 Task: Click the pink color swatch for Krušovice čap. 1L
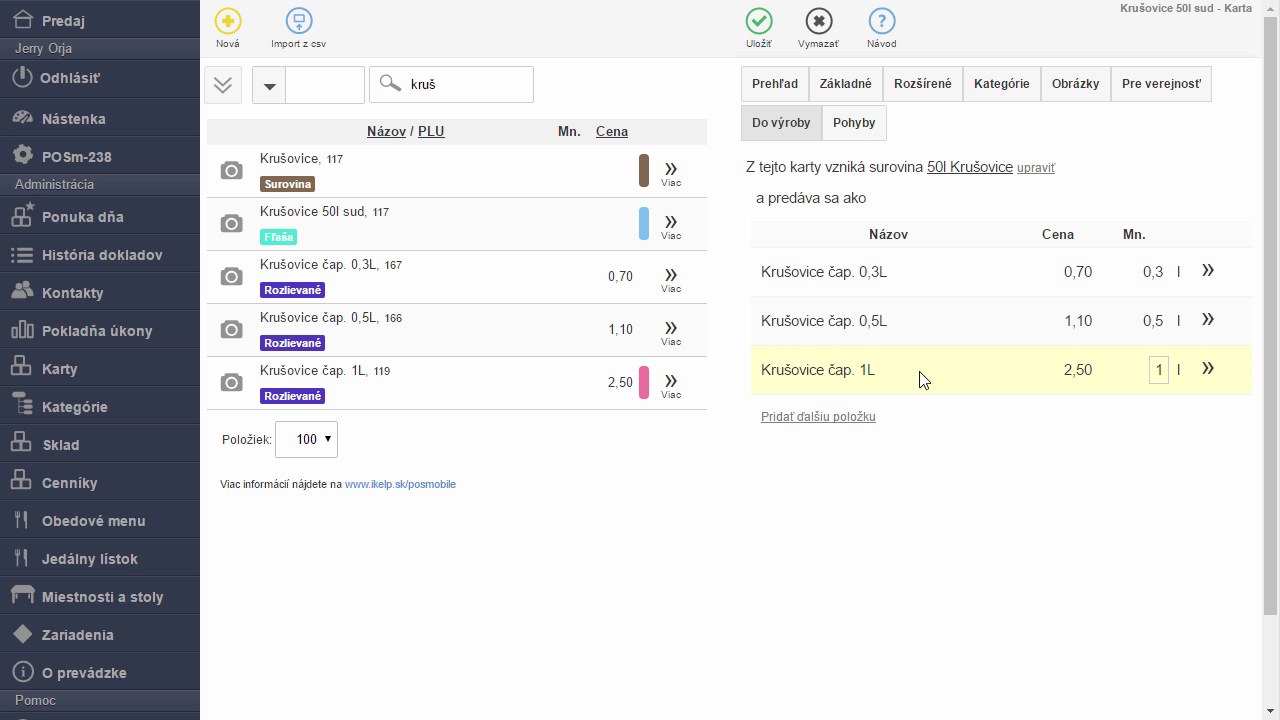644,383
